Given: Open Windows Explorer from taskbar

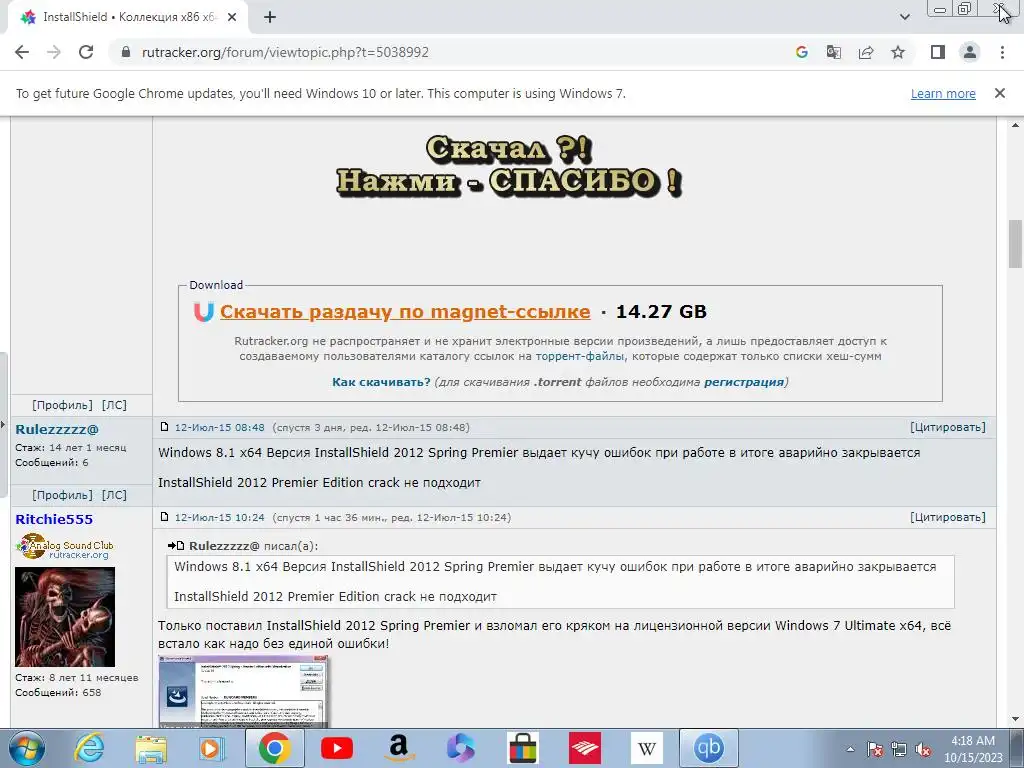Looking at the screenshot, I should [x=151, y=748].
